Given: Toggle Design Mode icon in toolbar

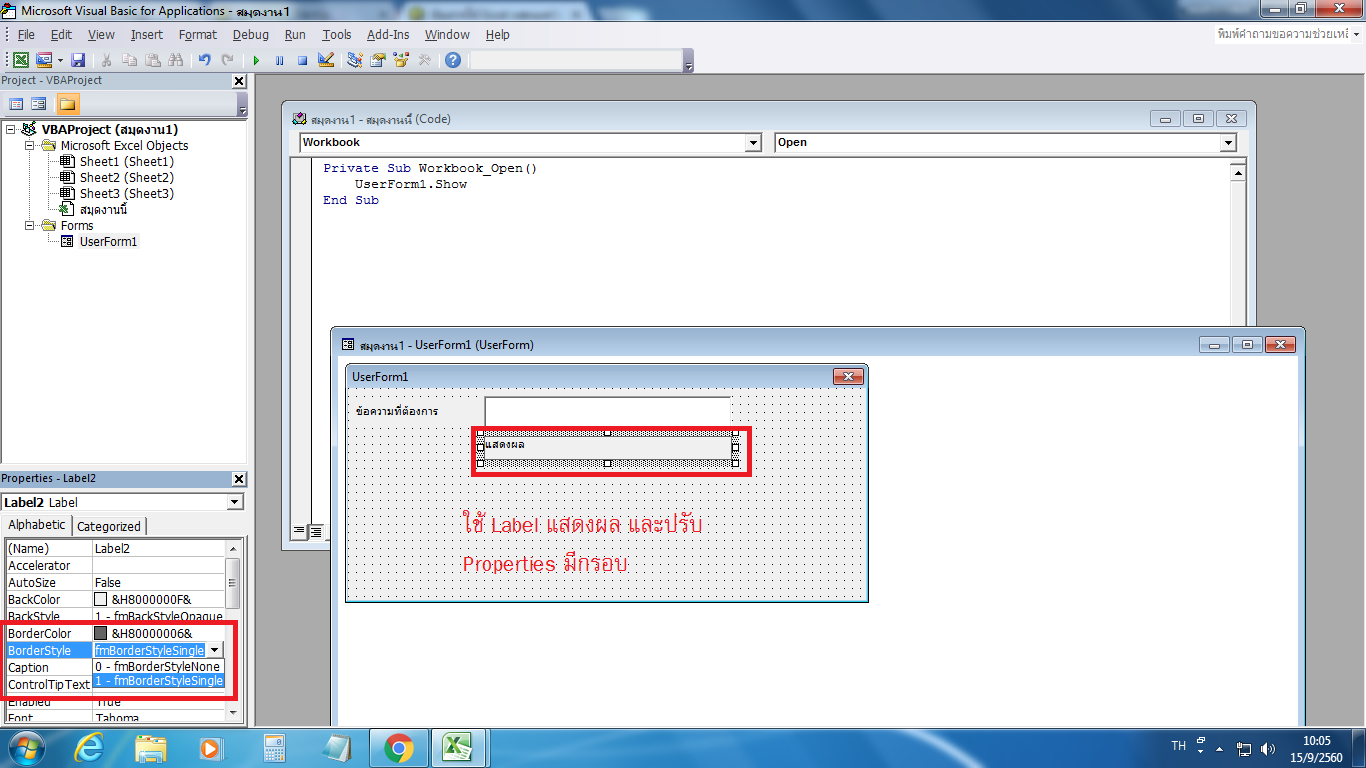Looking at the screenshot, I should (325, 60).
